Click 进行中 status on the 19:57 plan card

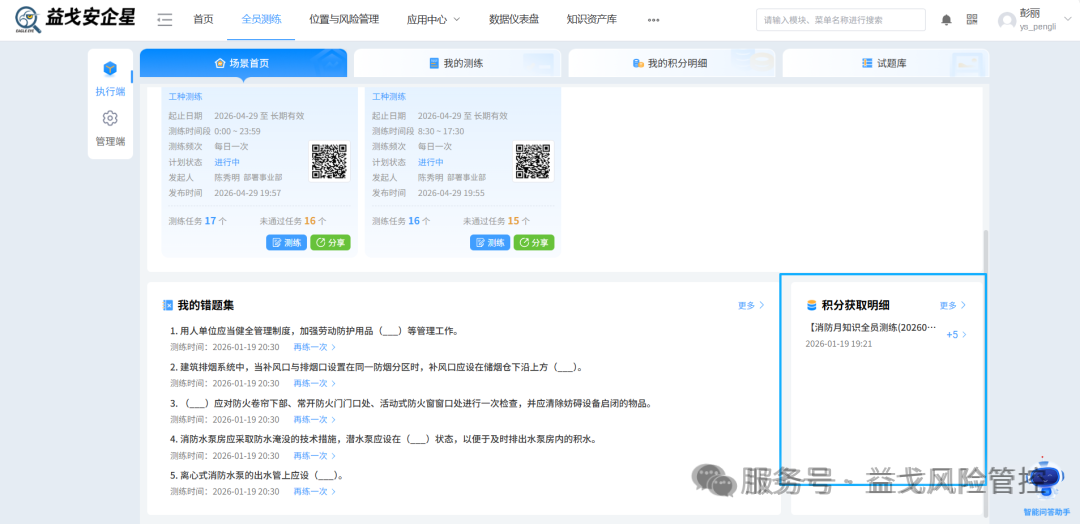click(227, 163)
